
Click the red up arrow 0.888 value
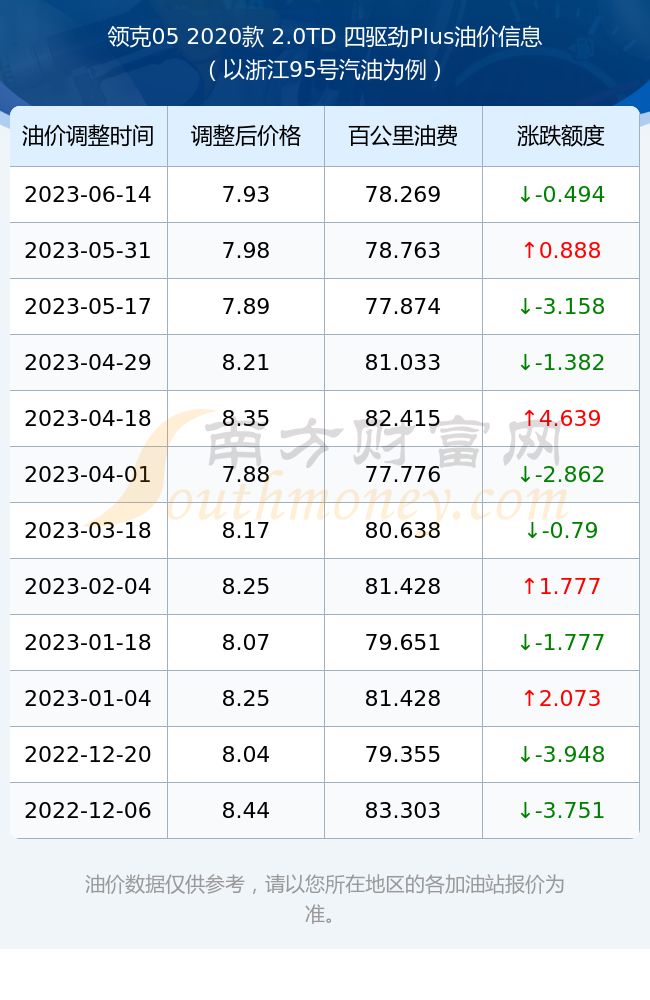point(561,251)
